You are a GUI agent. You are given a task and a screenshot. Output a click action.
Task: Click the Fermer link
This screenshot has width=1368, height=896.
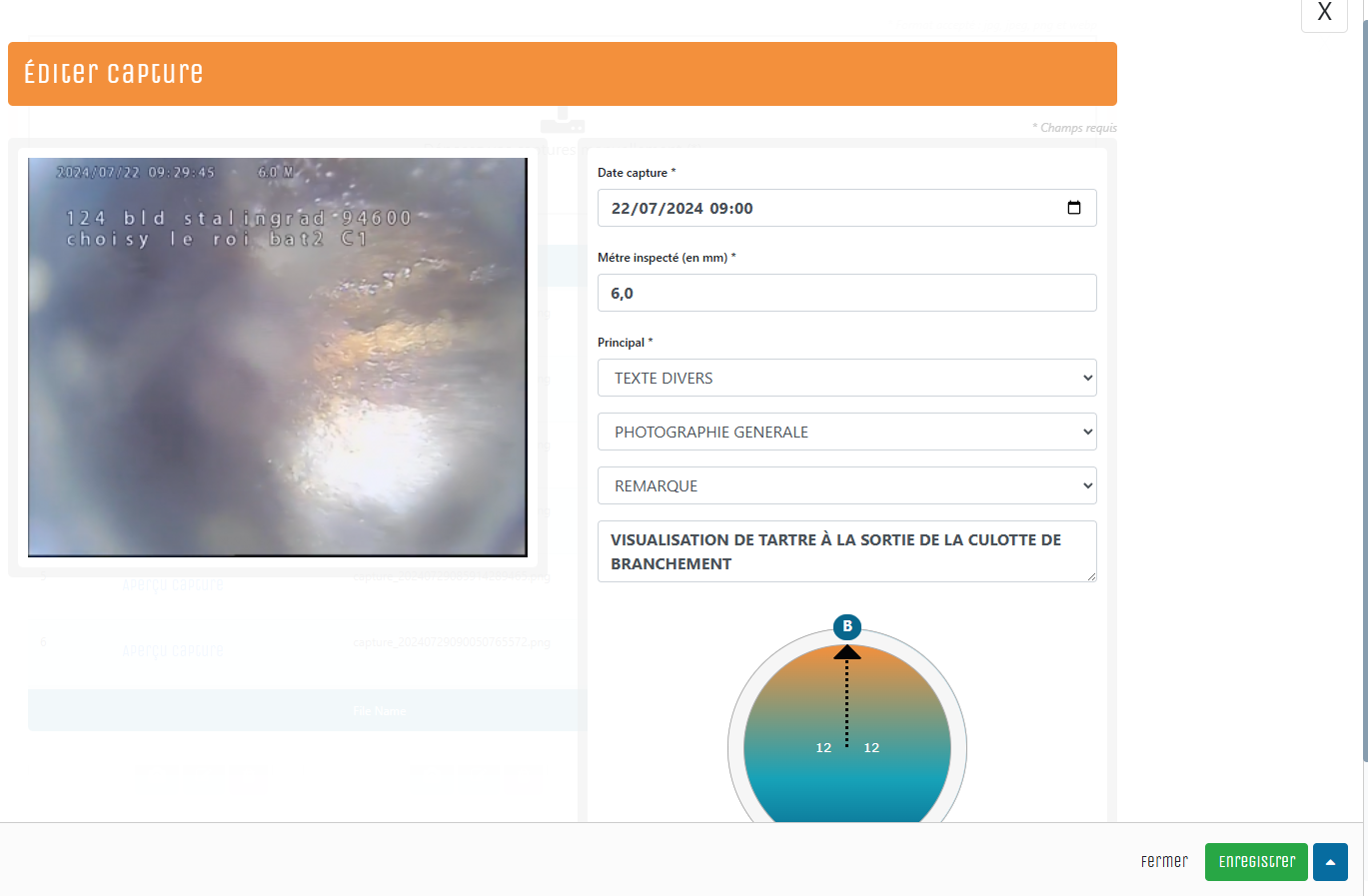click(x=1164, y=861)
